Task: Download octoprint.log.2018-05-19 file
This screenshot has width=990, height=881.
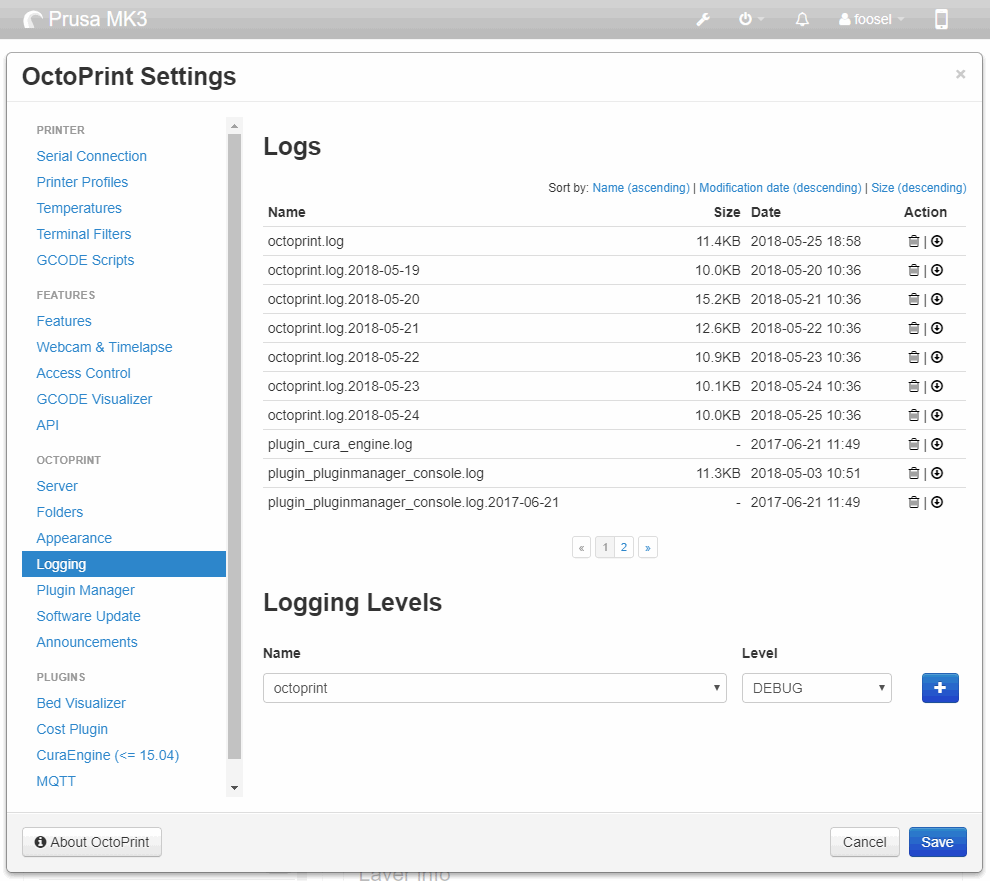Action: (937, 270)
